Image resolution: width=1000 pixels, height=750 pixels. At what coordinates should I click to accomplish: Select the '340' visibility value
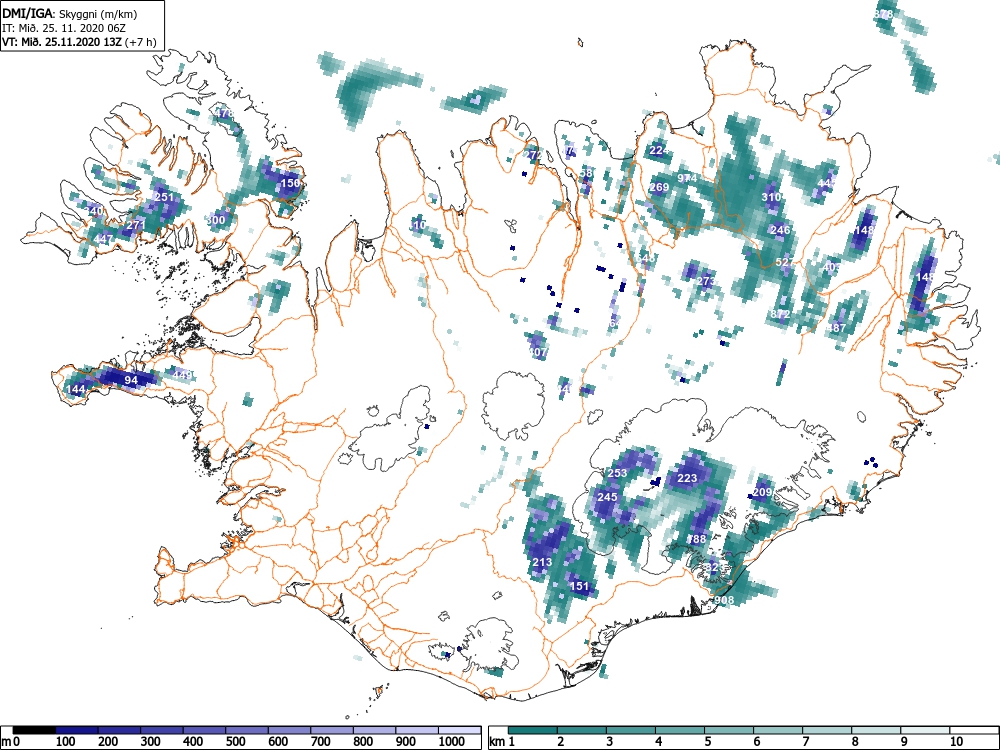pos(94,211)
